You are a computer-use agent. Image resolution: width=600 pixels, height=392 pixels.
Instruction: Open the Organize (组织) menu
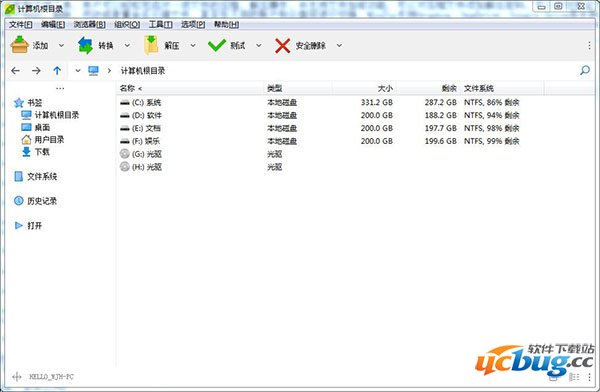coord(127,24)
